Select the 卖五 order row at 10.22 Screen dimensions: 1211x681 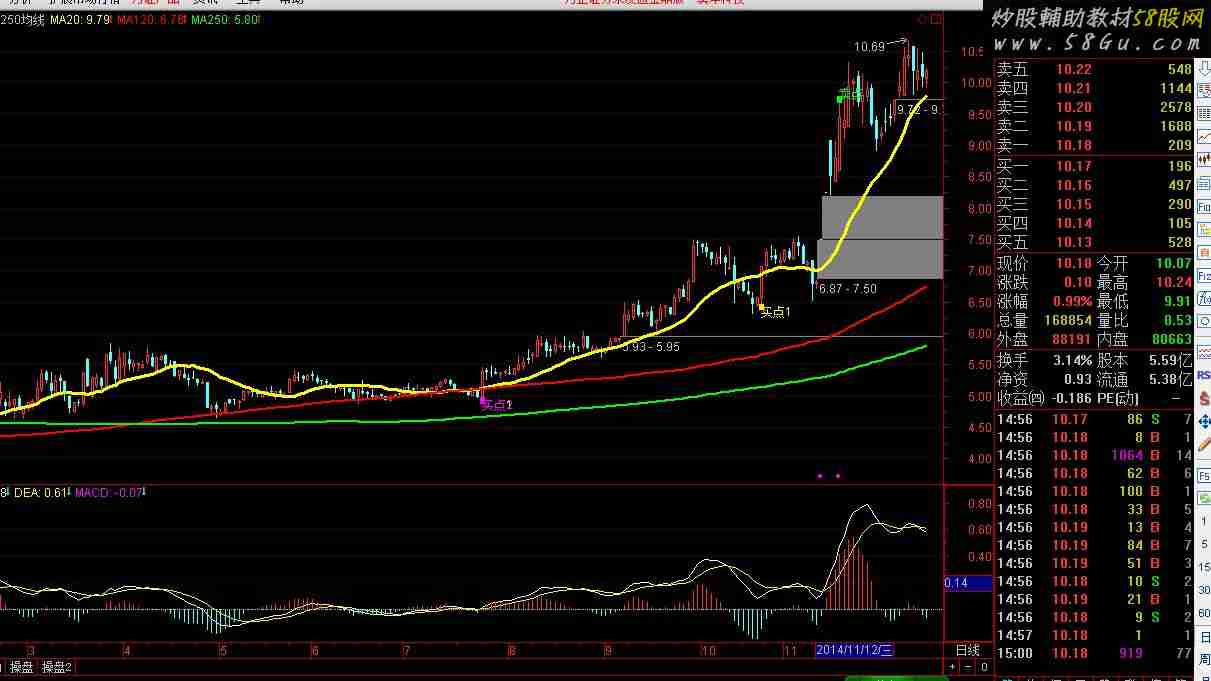(x=1095, y=70)
